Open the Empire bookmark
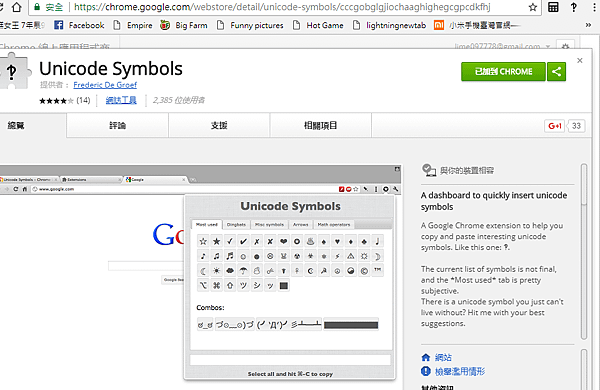 133,25
